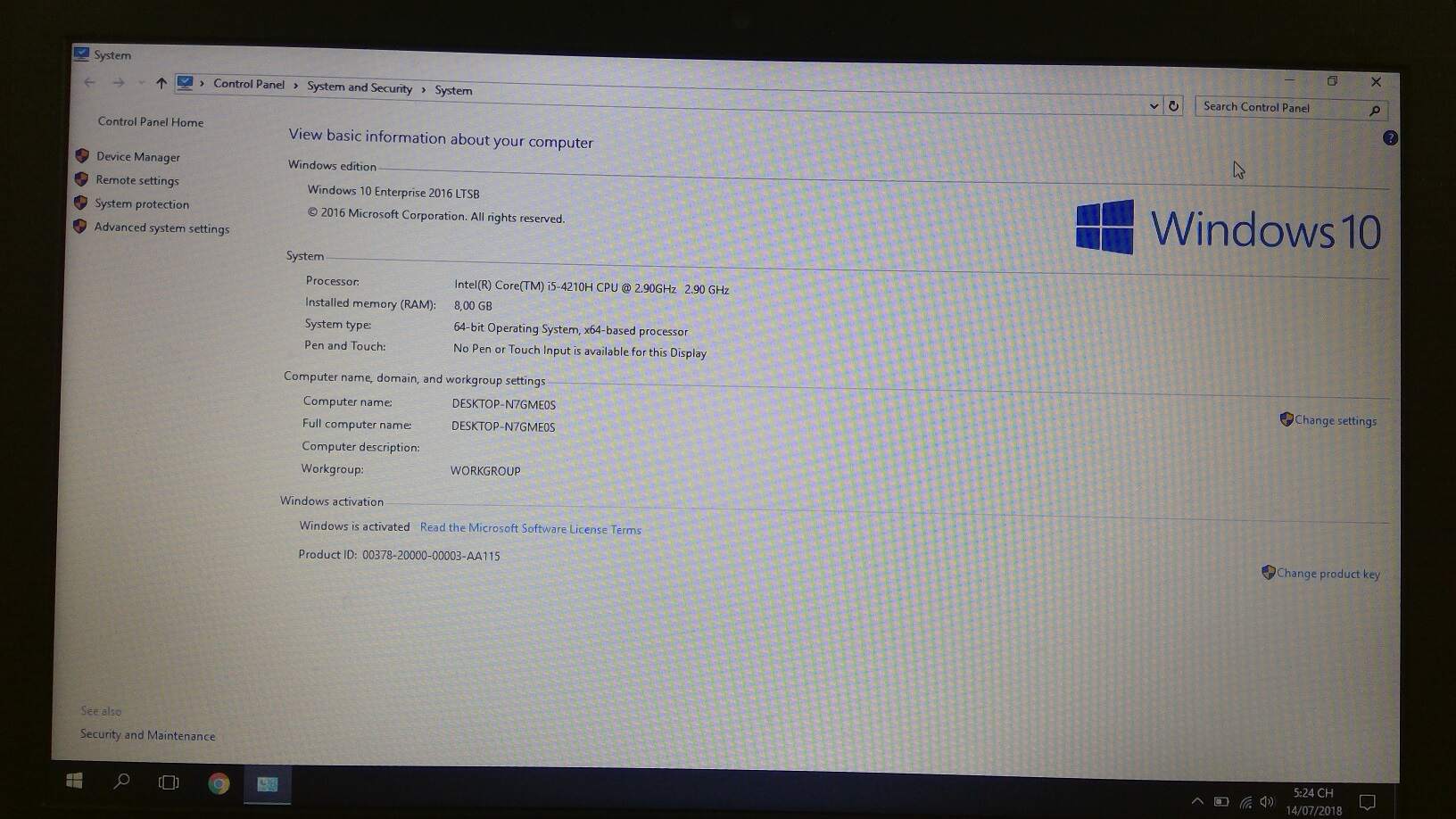1456x819 pixels.
Task: Go to Control Panel breadcrumb
Action: coord(248,84)
